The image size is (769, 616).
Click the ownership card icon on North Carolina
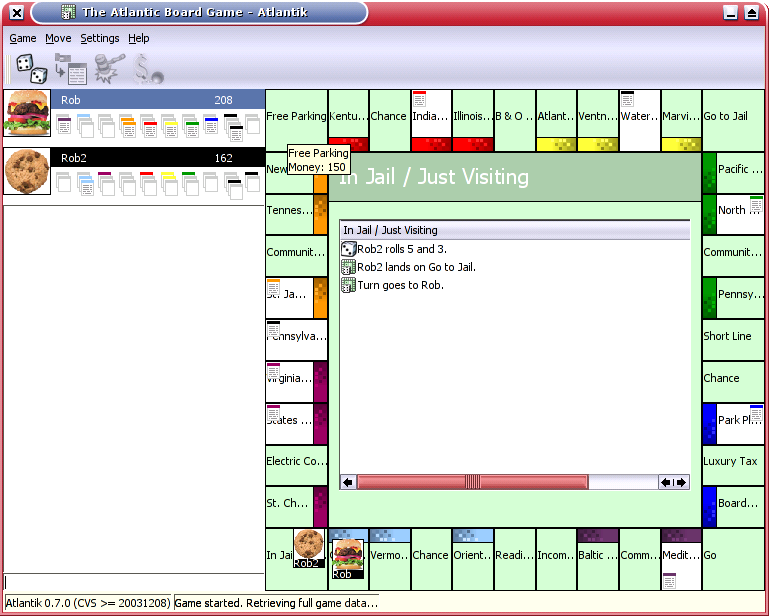pos(756,204)
